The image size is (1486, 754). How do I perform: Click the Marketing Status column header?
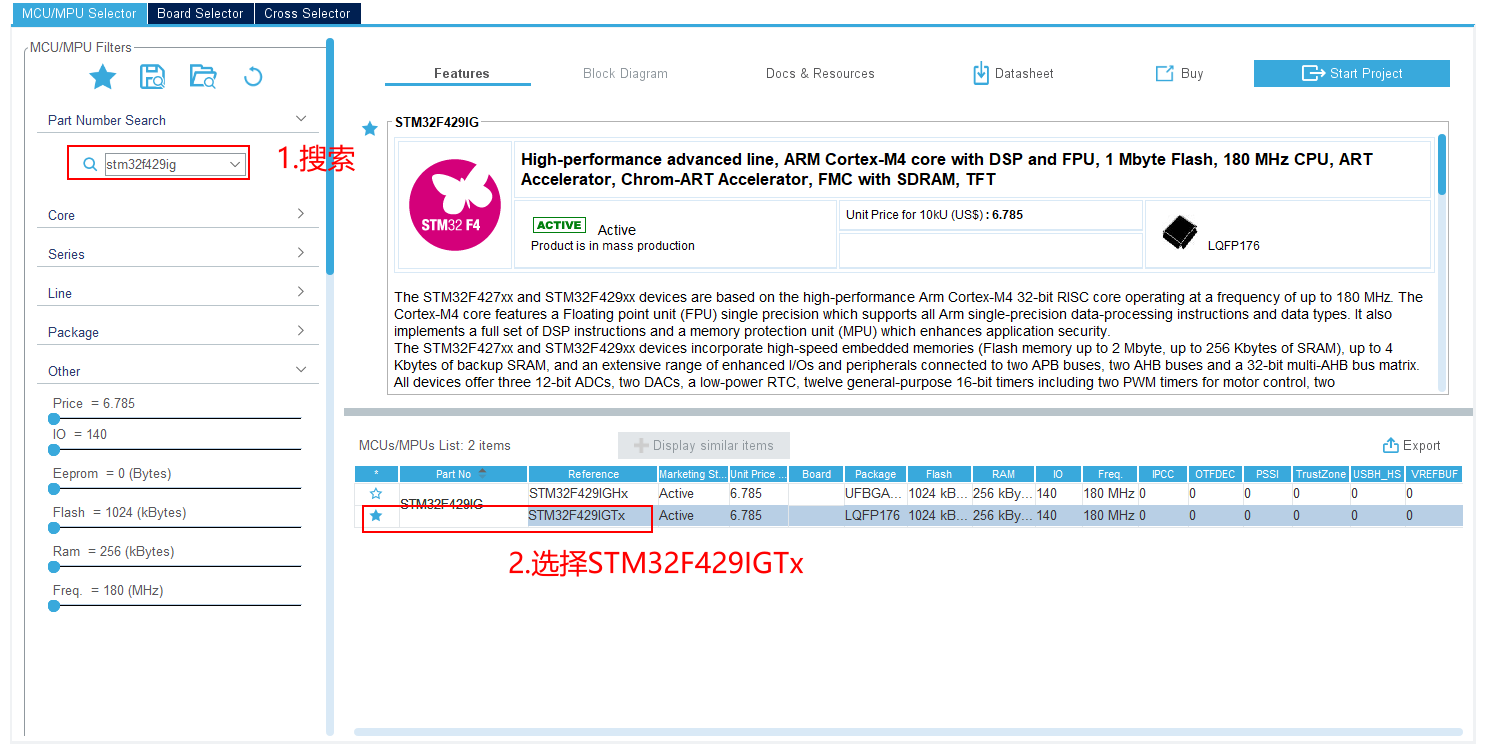(692, 474)
